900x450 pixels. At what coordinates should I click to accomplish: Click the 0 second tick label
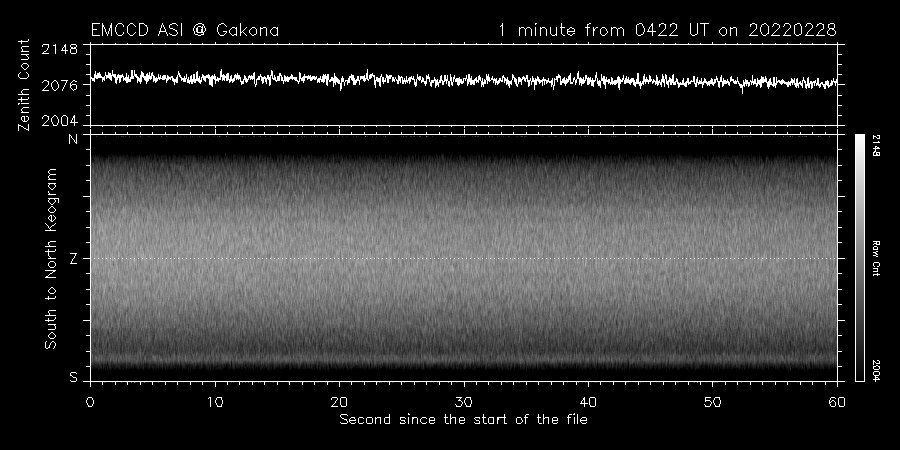[90, 402]
